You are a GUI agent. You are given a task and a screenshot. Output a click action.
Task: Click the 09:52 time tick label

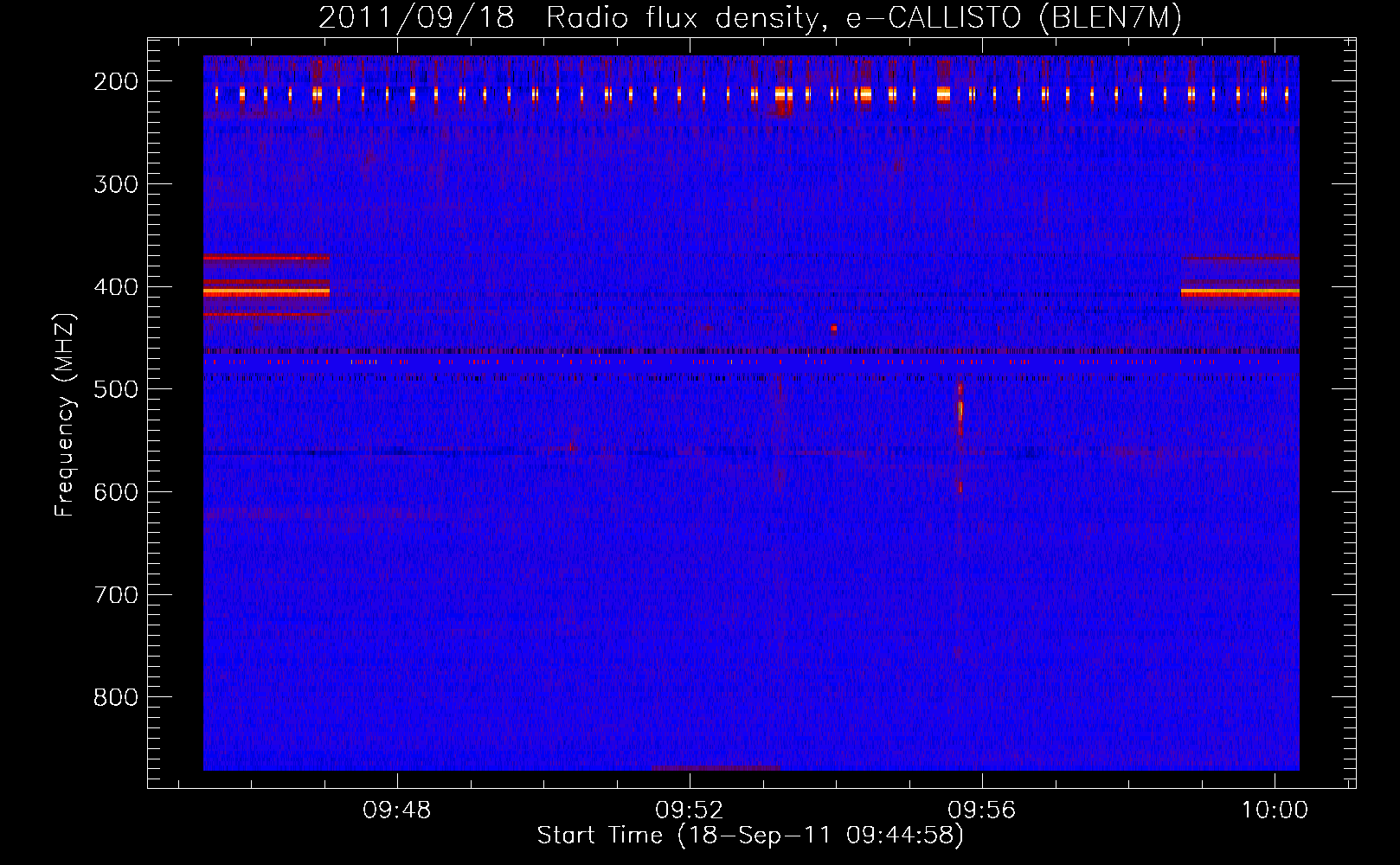[690, 811]
